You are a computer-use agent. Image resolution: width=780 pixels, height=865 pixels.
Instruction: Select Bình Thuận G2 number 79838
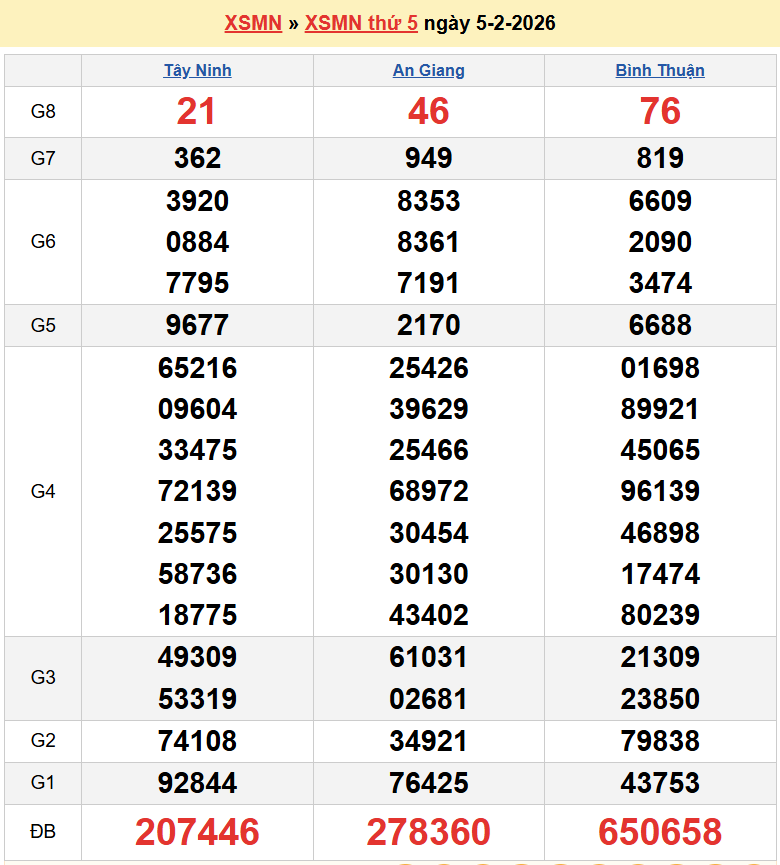coord(660,741)
